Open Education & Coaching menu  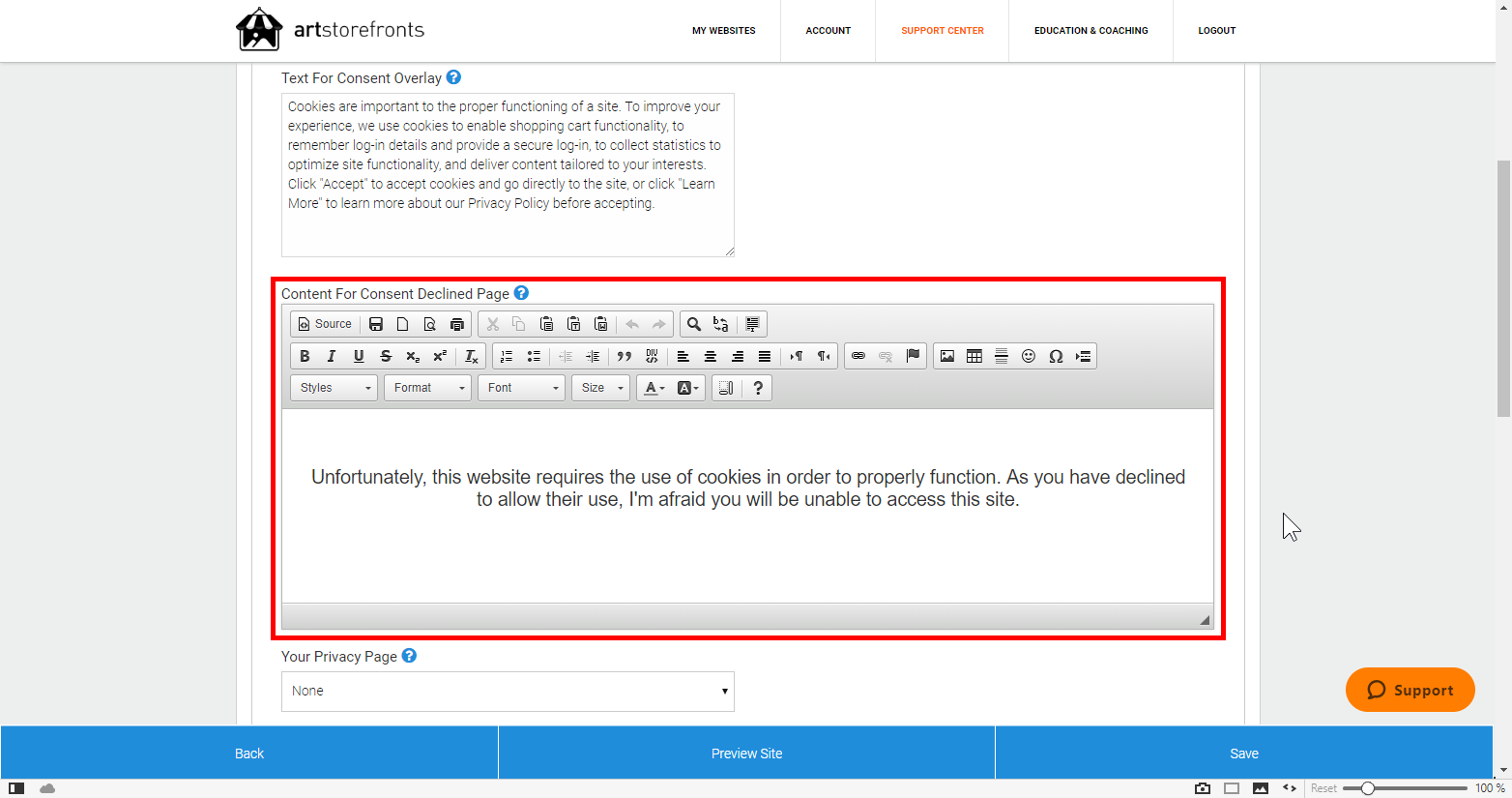click(1091, 31)
